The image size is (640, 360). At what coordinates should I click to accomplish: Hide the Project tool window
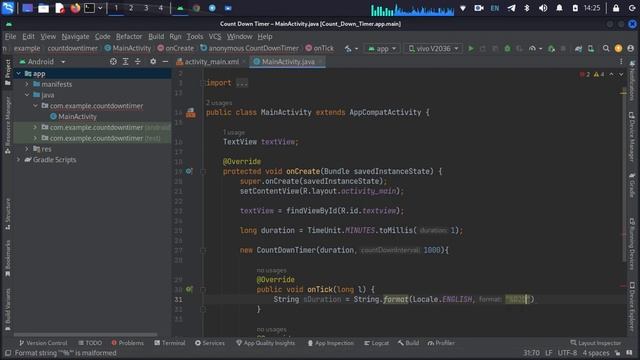165,62
